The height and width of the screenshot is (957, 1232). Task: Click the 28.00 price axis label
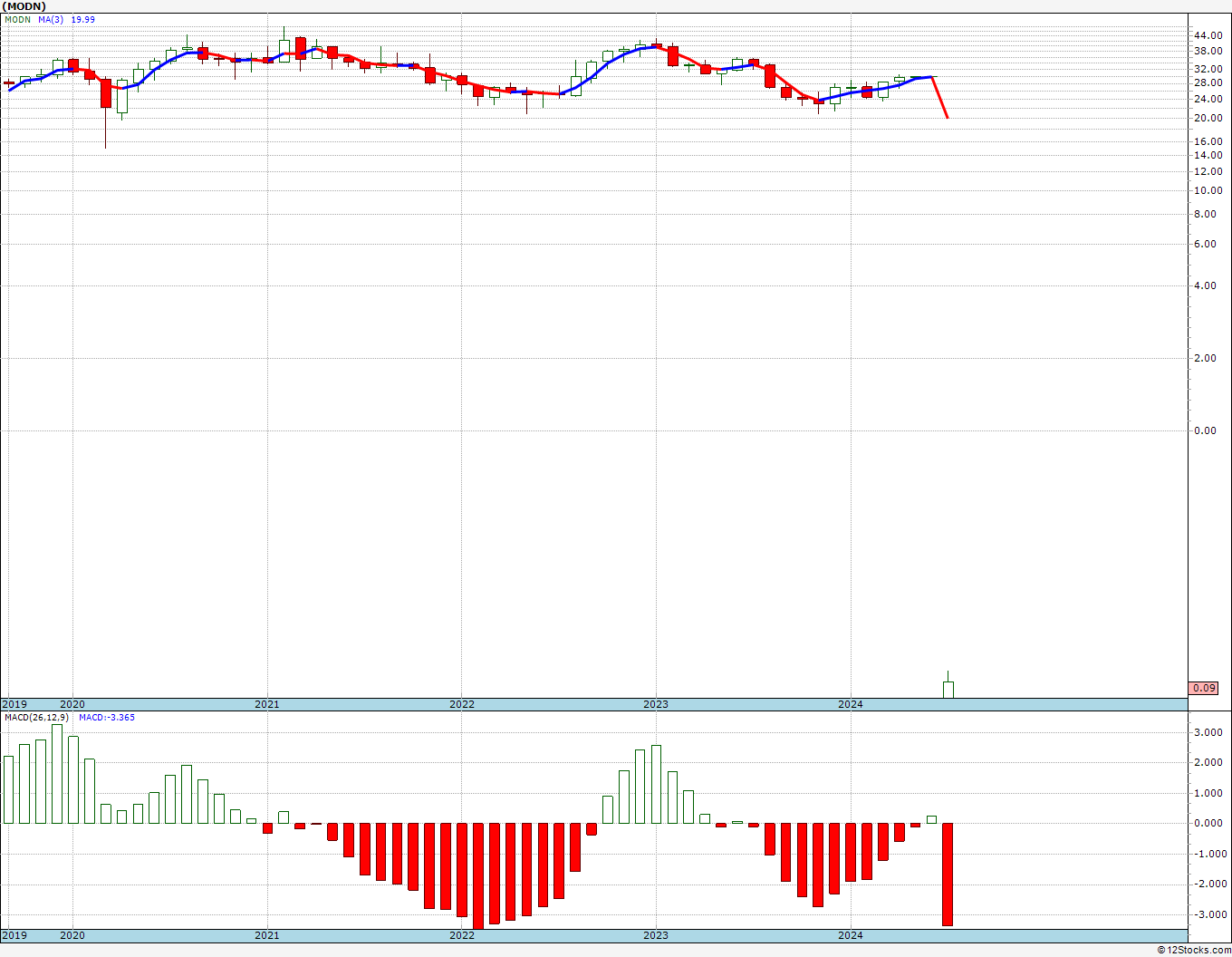point(1208,82)
